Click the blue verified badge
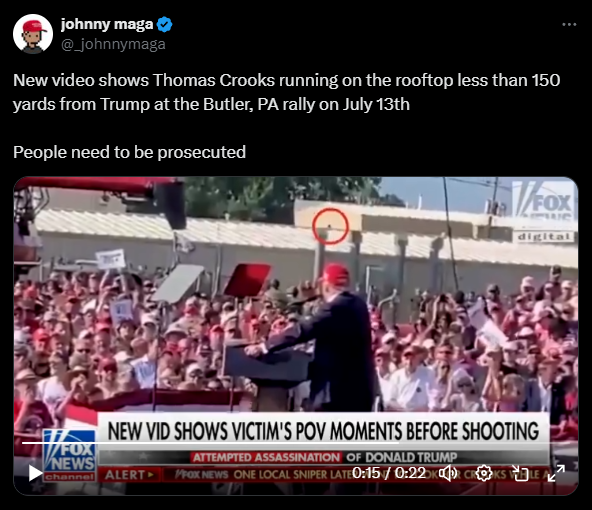This screenshot has height=510, width=592. (165, 25)
